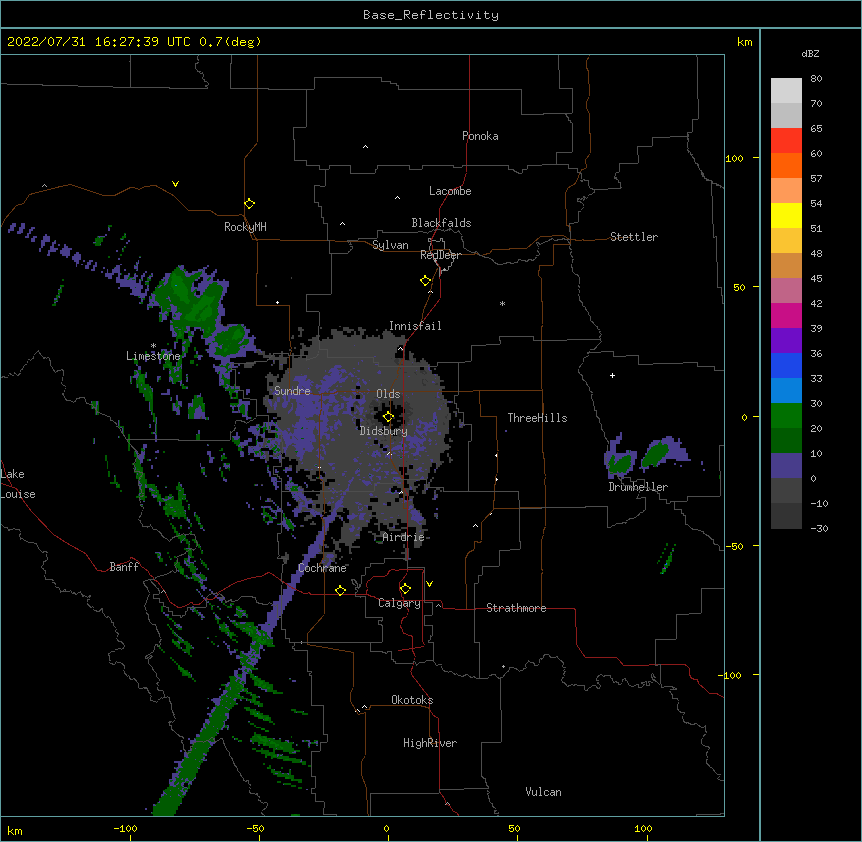Click the Didsbury city label

pos(384,431)
